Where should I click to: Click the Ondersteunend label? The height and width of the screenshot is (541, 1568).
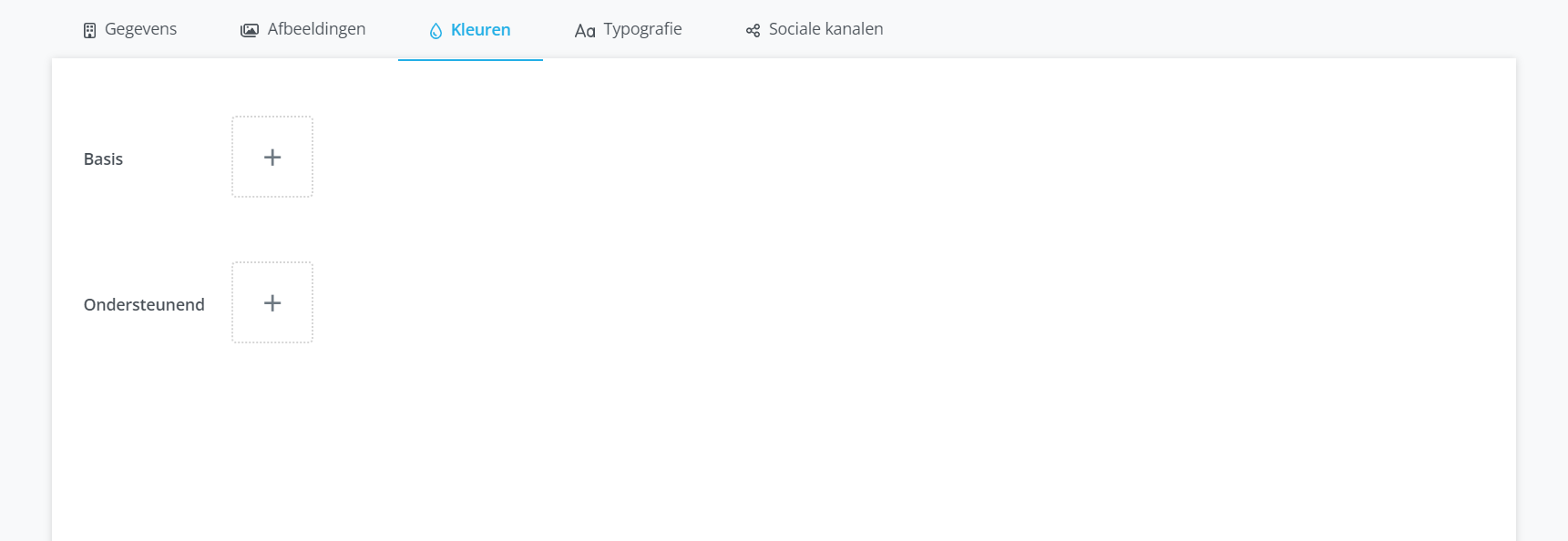[x=143, y=304]
